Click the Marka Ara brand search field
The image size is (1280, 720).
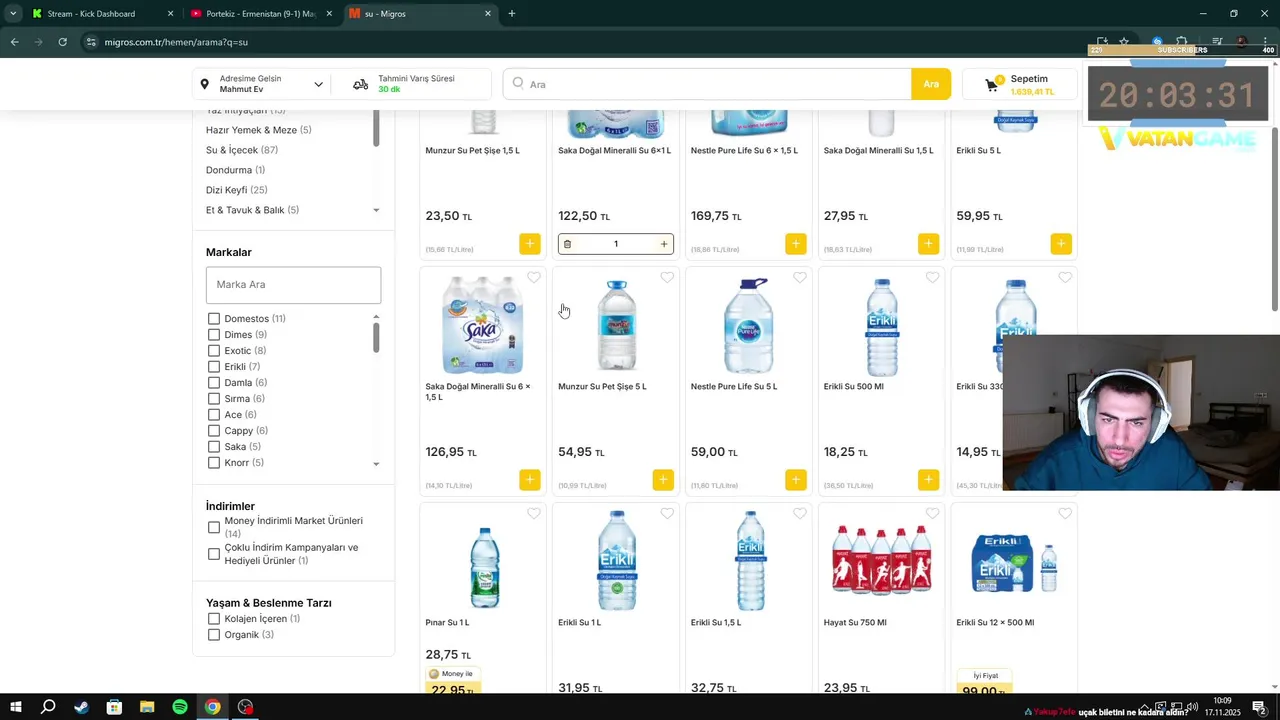[x=293, y=285]
